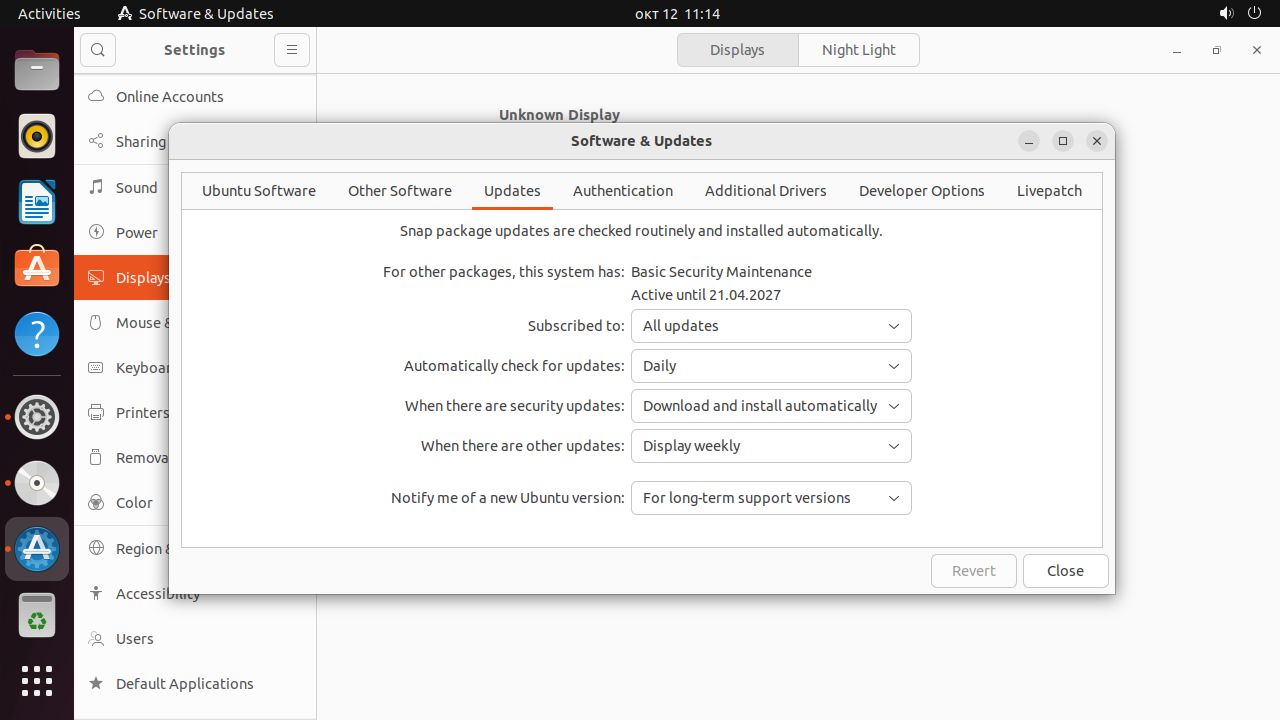Click the Displays monitor icon in sidebar
The width and height of the screenshot is (1280, 720).
point(96,277)
